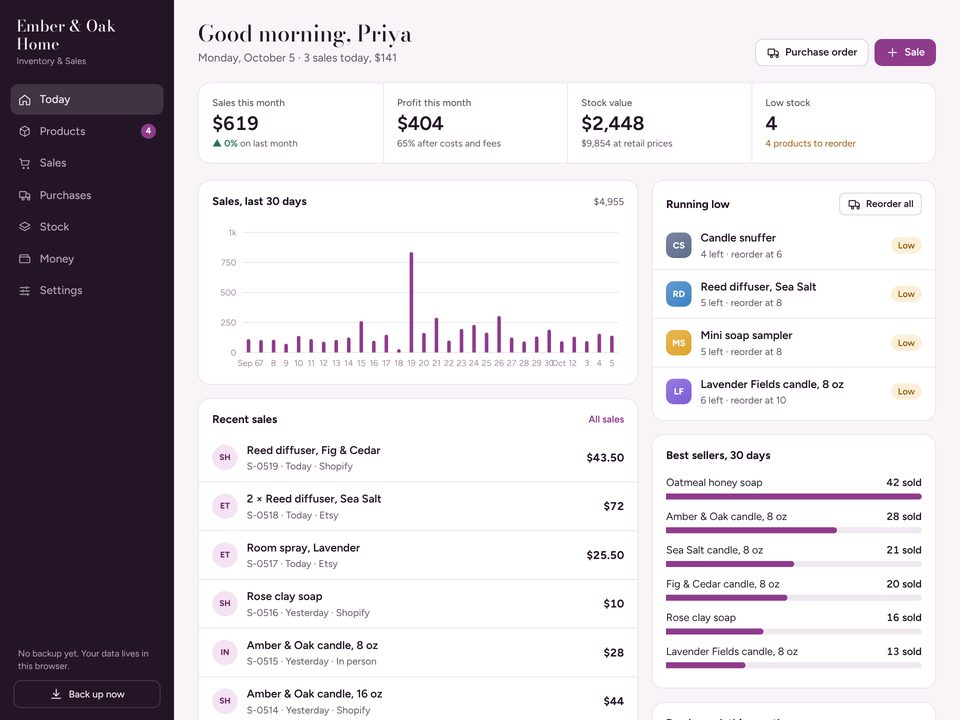Click the $28 amount on sale S-0515
Image resolution: width=960 pixels, height=720 pixels.
click(x=613, y=653)
